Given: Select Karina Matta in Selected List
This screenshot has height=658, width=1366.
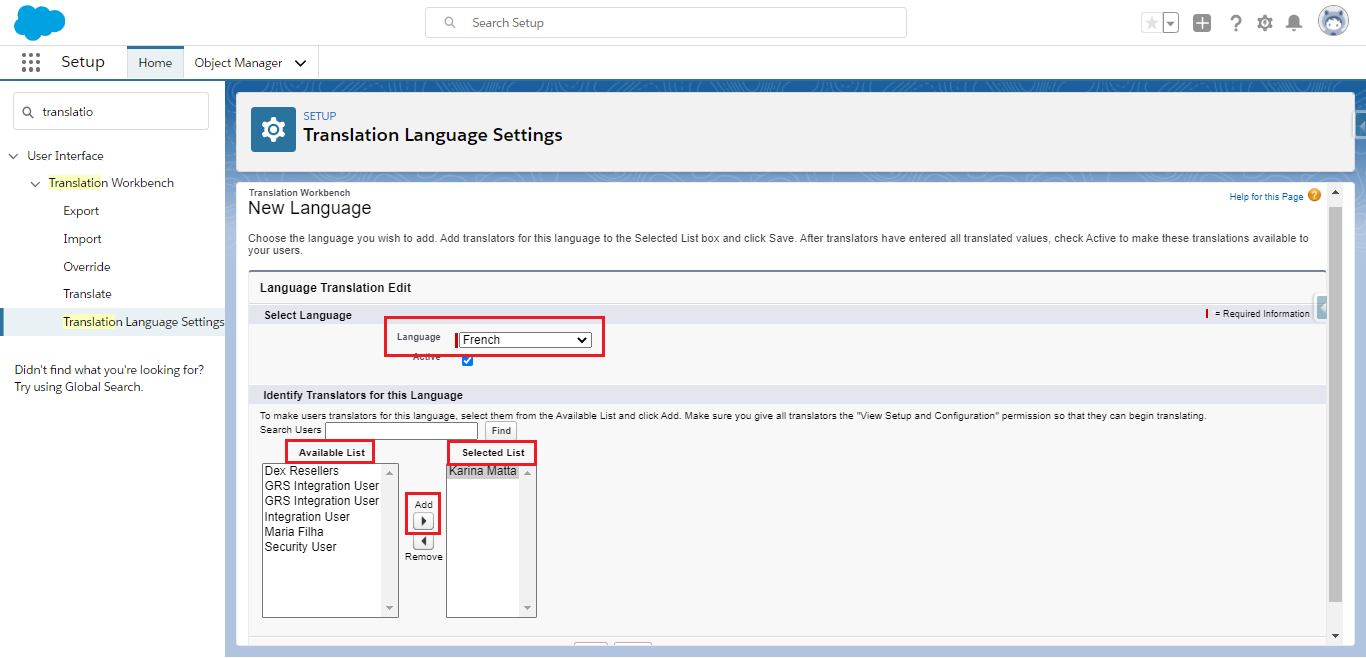Looking at the screenshot, I should coord(483,471).
